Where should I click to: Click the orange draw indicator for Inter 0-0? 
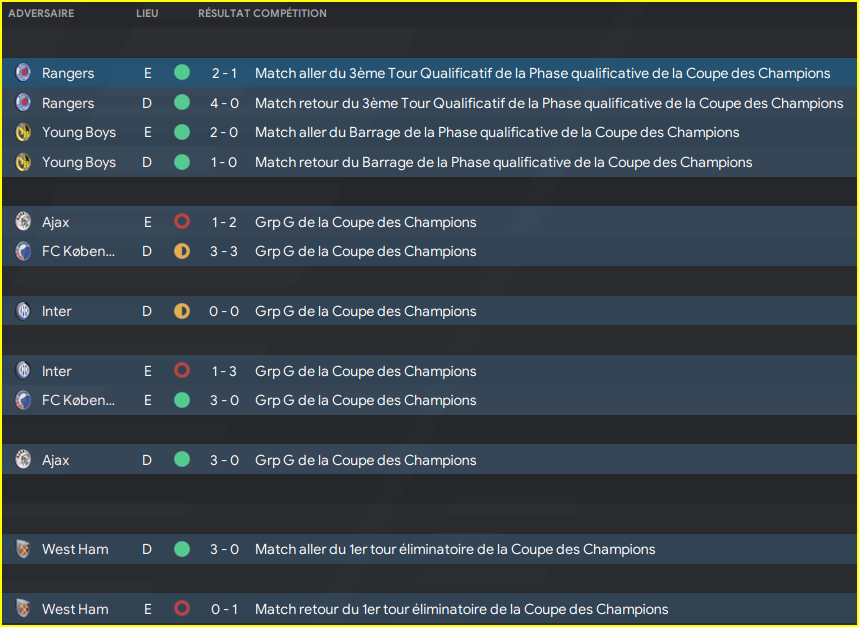tap(181, 311)
